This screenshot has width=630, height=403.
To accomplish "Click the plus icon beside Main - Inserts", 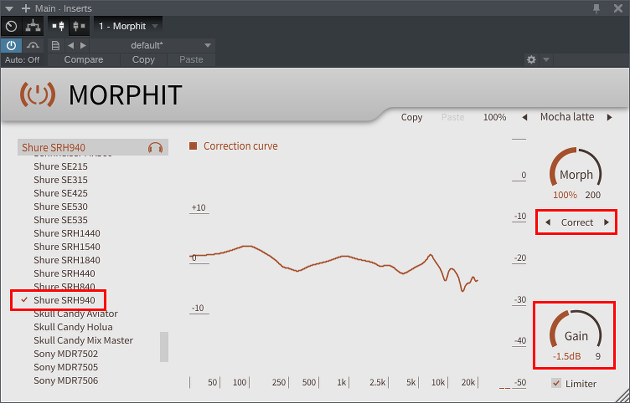I will coord(26,8).
